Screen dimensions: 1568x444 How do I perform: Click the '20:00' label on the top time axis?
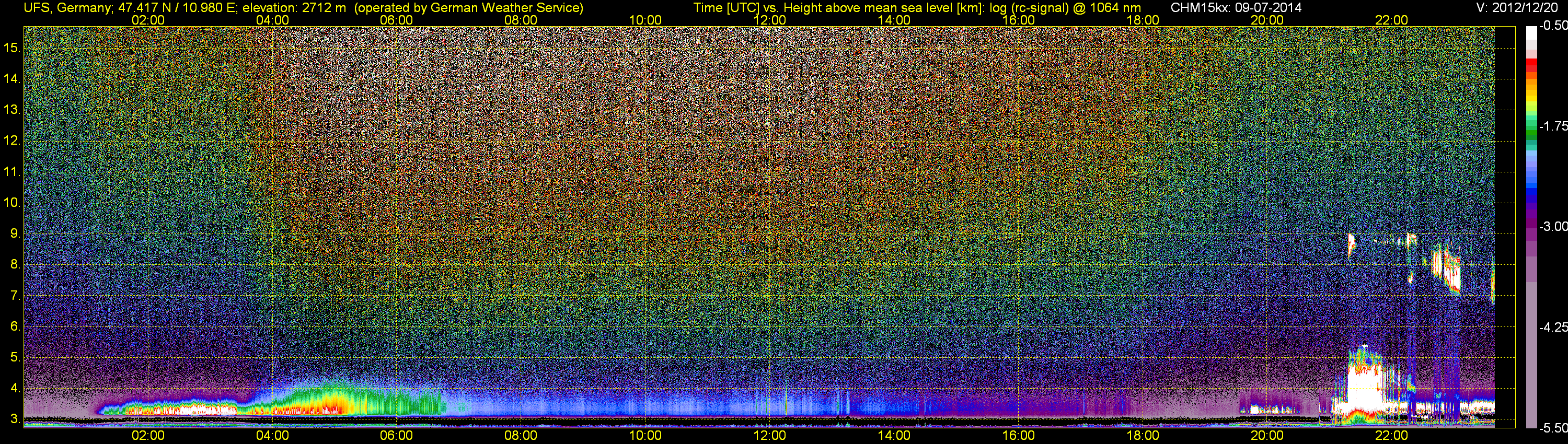pyautogui.click(x=1267, y=20)
